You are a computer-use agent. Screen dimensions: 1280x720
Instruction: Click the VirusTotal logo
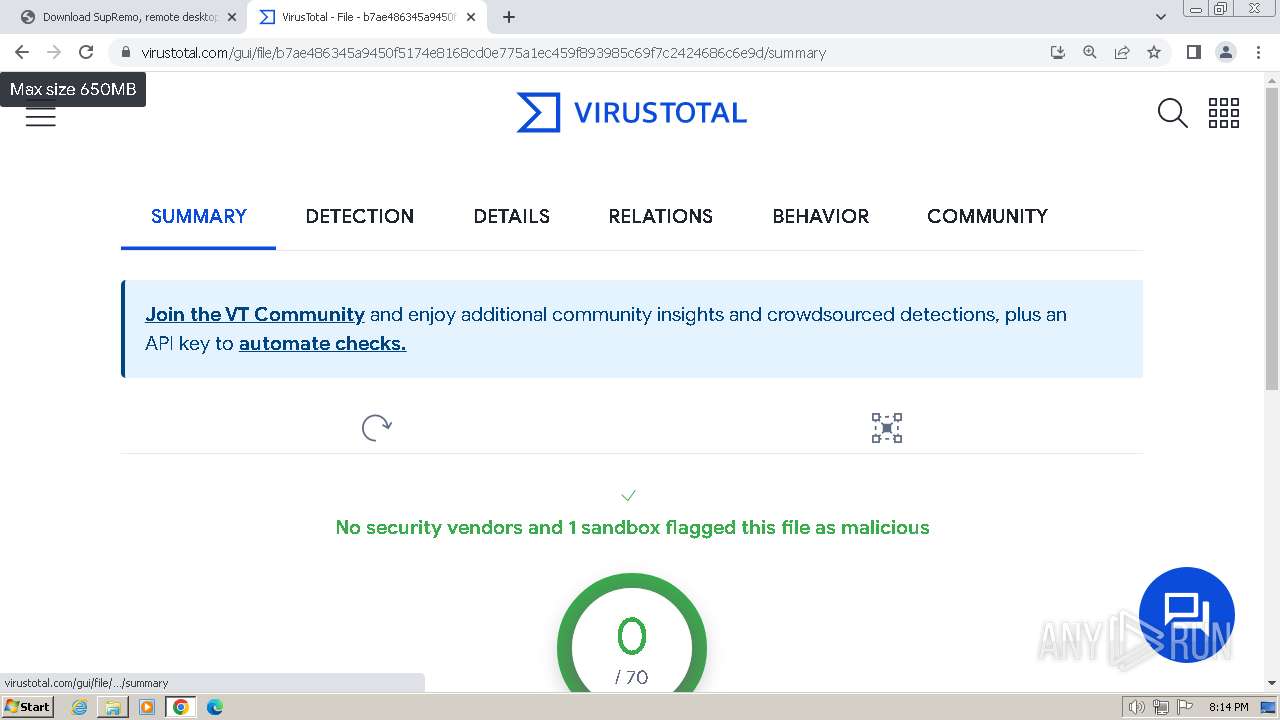point(631,113)
